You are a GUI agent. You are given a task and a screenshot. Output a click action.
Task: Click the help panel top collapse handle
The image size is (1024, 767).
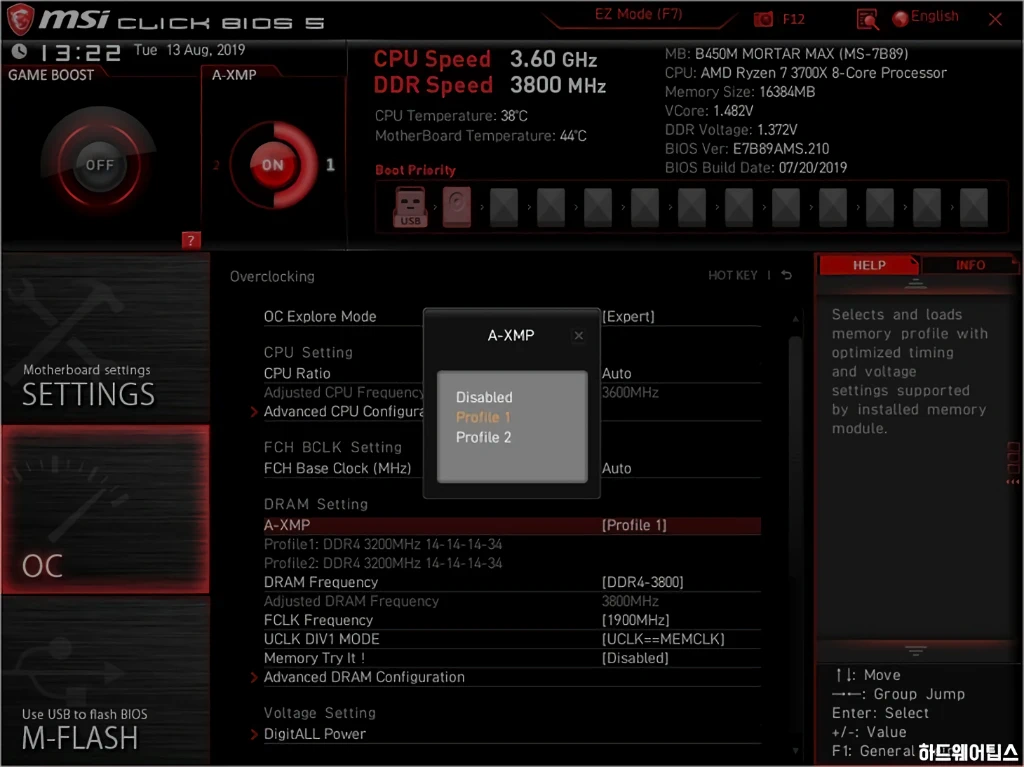[x=916, y=284]
